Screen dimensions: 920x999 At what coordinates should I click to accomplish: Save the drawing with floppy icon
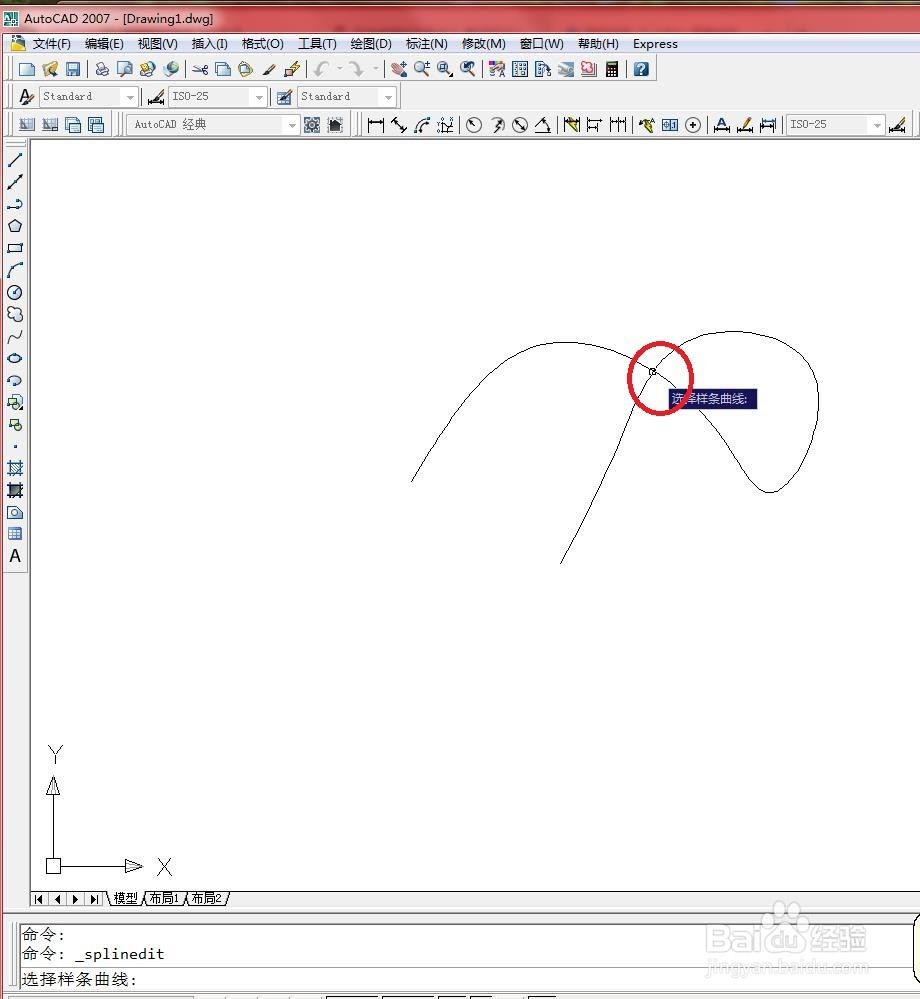click(73, 69)
